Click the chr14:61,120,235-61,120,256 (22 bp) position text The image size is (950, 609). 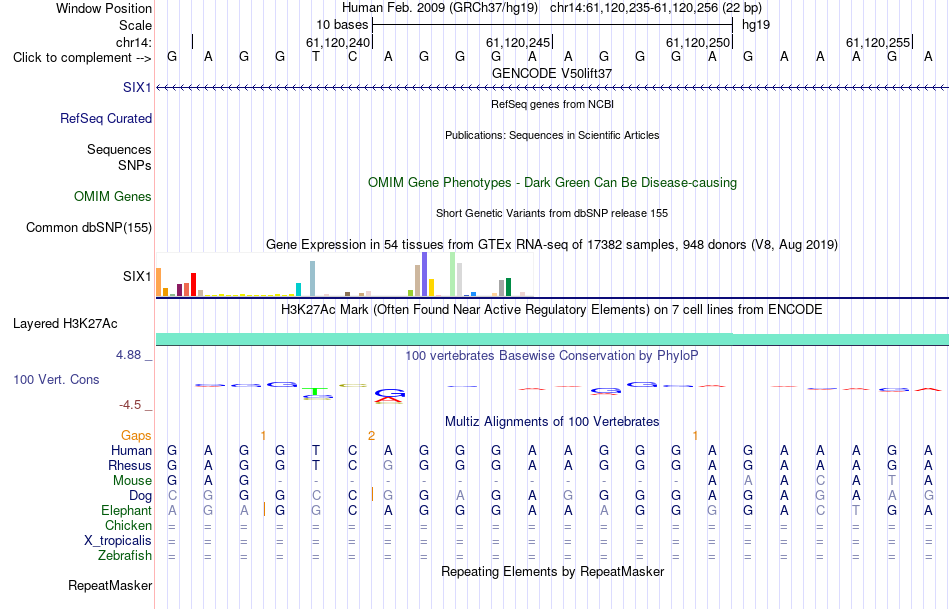point(656,8)
